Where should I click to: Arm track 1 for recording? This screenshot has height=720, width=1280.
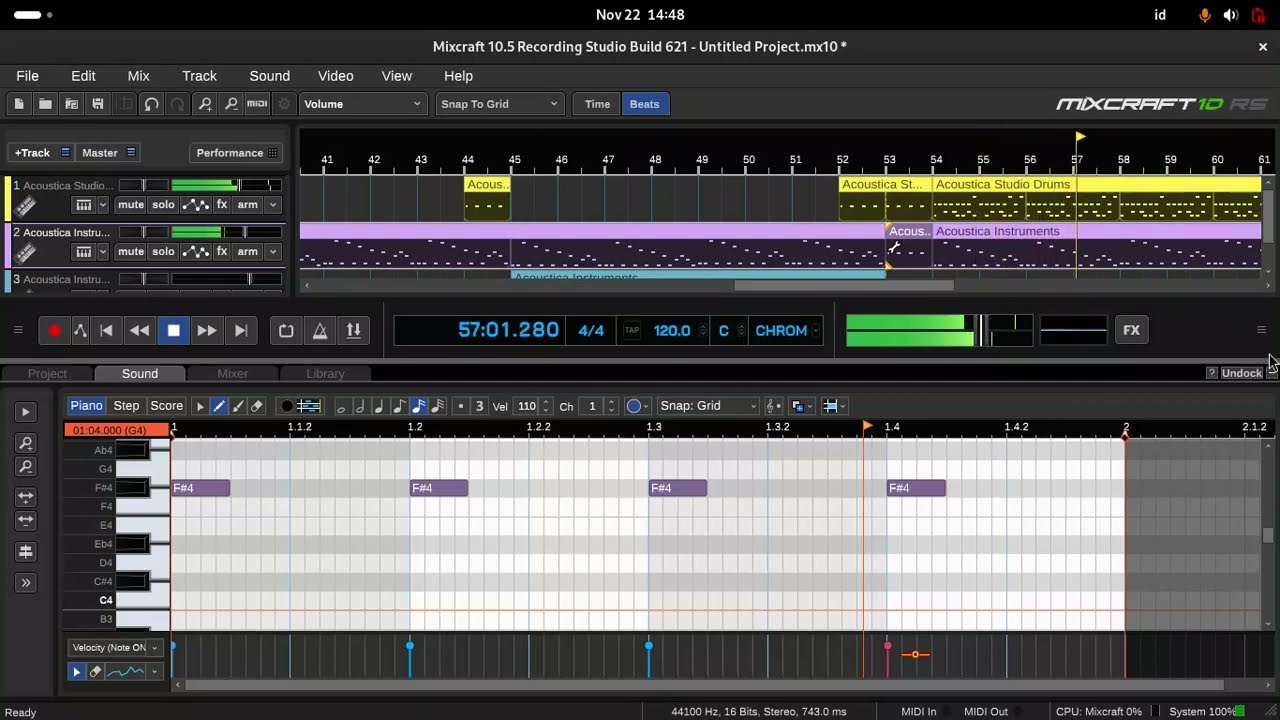pos(247,205)
